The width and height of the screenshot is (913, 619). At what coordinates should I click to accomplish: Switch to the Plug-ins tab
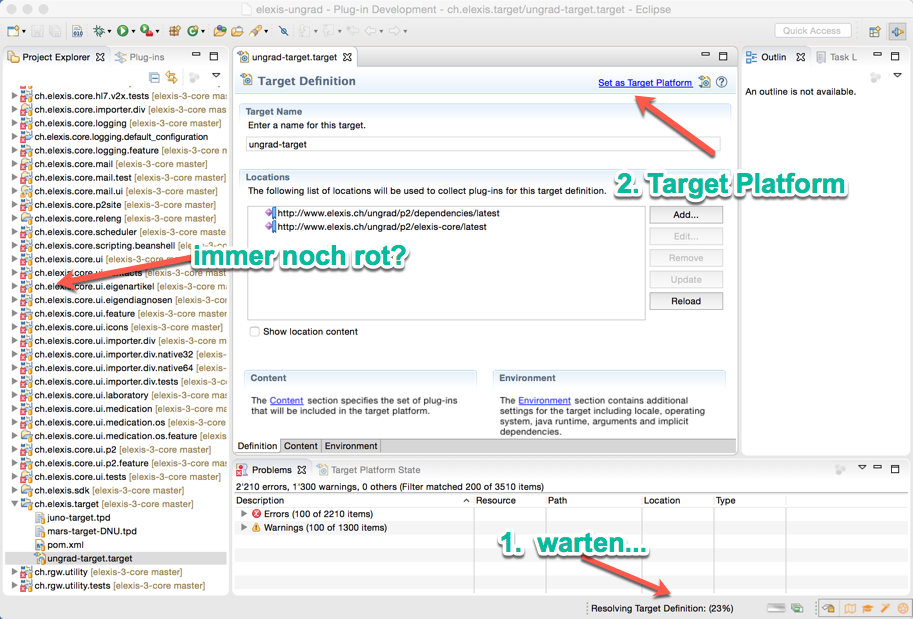click(140, 57)
